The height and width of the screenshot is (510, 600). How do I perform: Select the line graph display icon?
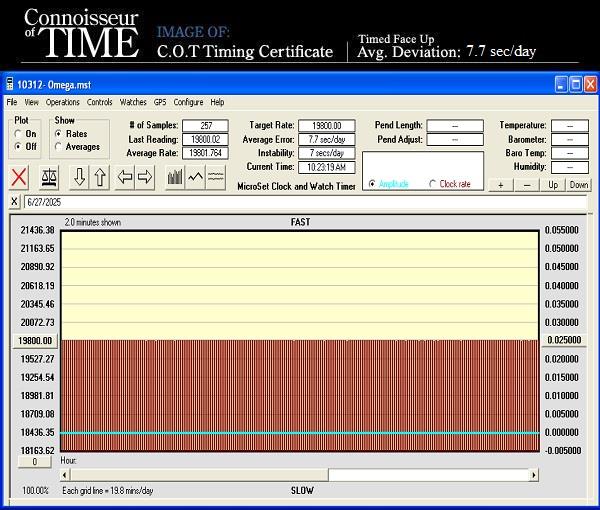pyautogui.click(x=195, y=177)
